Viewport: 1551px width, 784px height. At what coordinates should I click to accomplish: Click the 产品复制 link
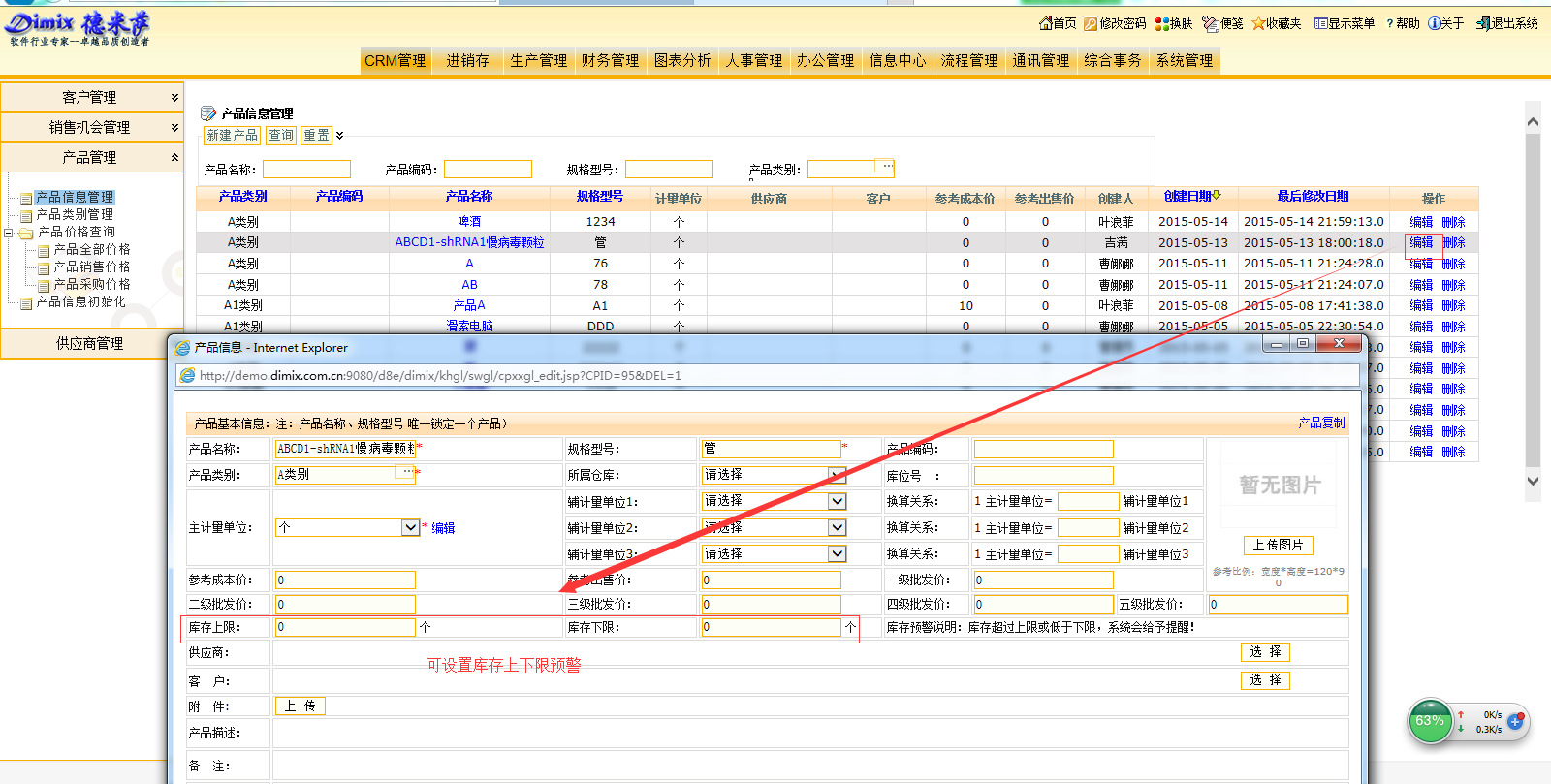[1322, 423]
